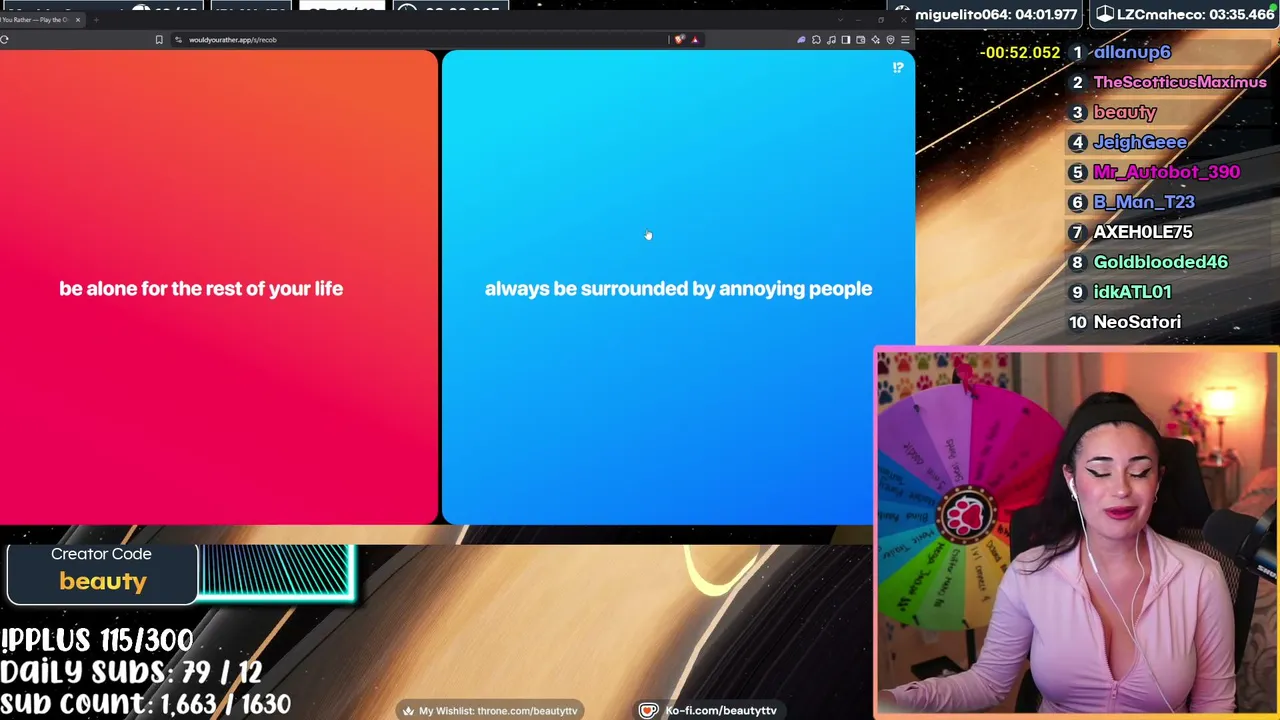Click leaderboard name Goldblooded46
Image resolution: width=1280 pixels, height=720 pixels.
click(1161, 262)
